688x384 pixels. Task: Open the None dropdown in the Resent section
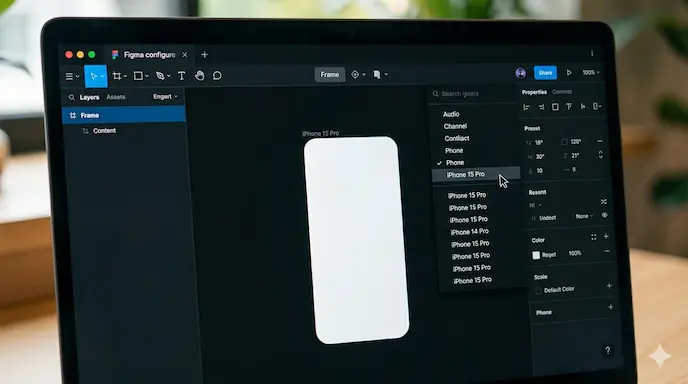584,216
